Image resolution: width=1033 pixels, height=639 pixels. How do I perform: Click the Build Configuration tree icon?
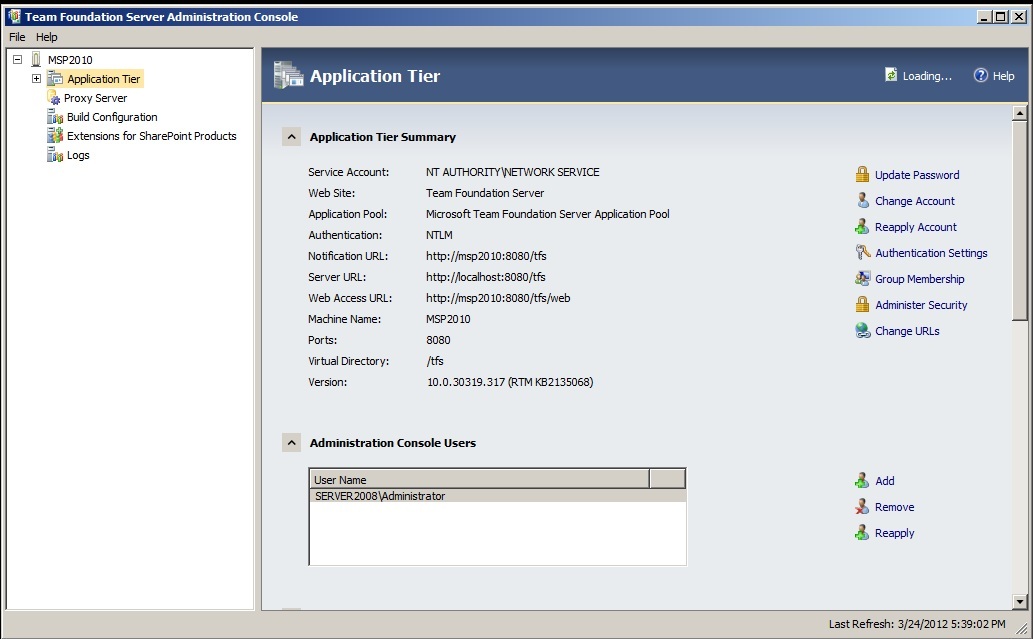pyautogui.click(x=55, y=117)
